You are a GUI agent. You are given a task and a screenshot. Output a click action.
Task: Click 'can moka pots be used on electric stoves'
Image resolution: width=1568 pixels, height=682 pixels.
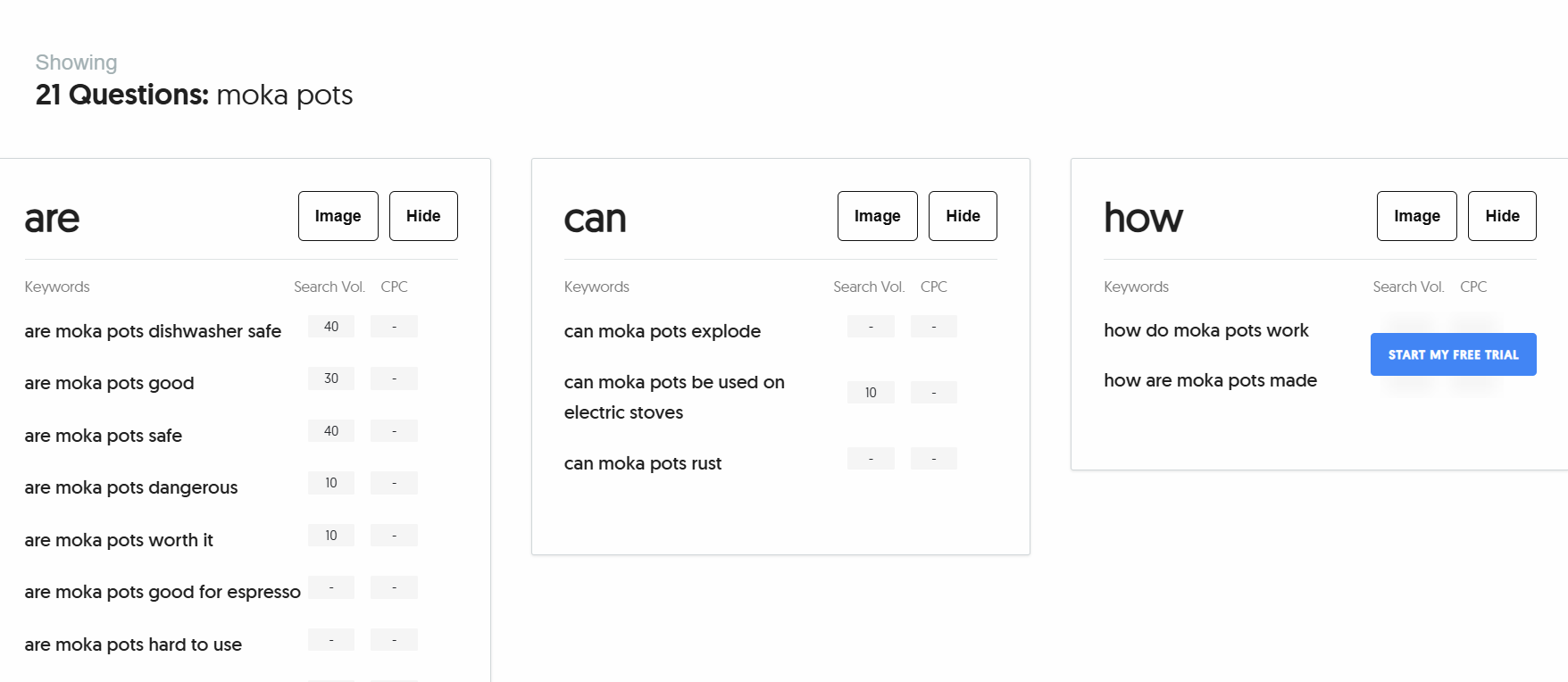tap(674, 397)
